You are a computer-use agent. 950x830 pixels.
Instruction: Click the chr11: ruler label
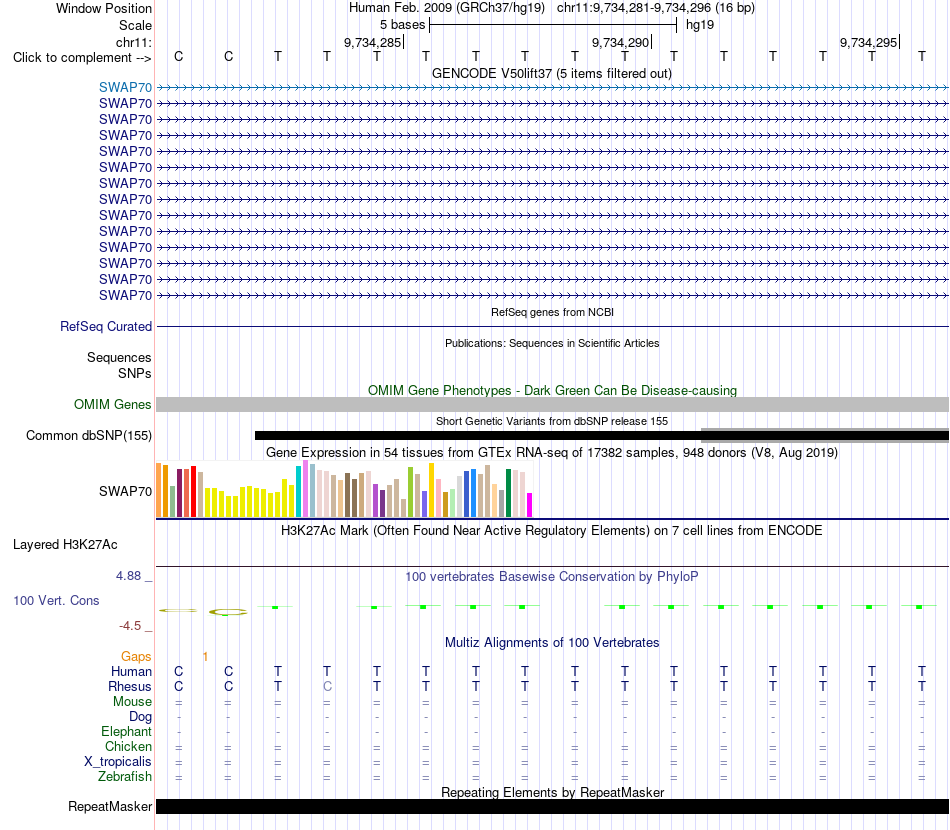click(x=134, y=42)
